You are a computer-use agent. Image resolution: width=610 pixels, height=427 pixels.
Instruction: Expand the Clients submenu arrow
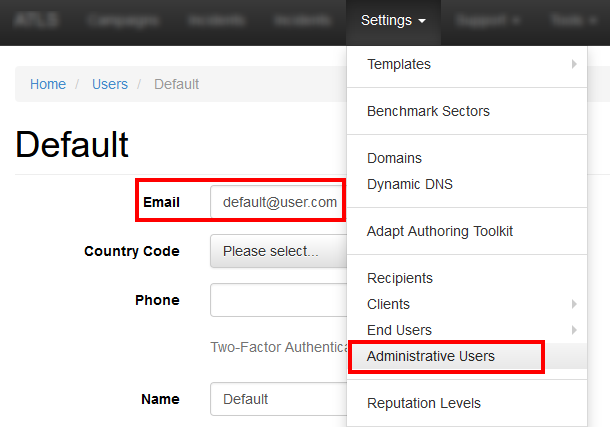(x=574, y=304)
